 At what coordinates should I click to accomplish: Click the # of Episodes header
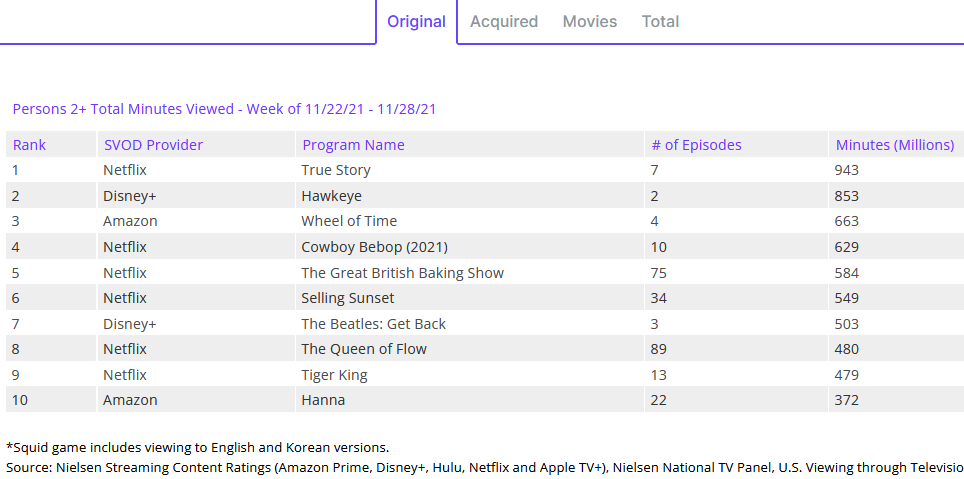tap(696, 145)
